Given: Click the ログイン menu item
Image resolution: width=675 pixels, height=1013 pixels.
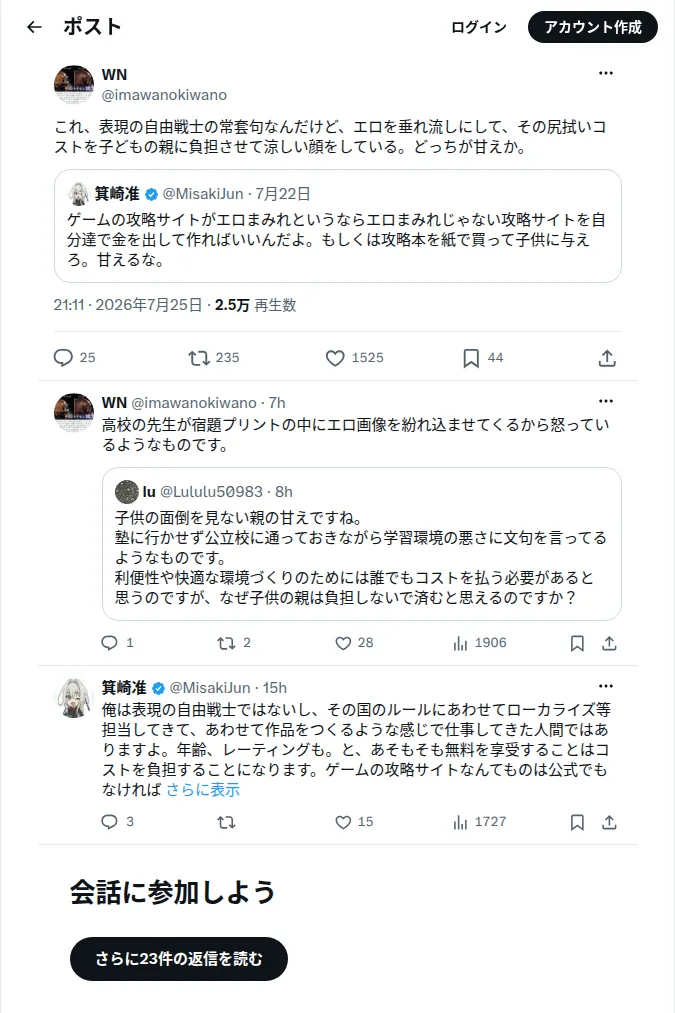Looking at the screenshot, I should coord(479,27).
